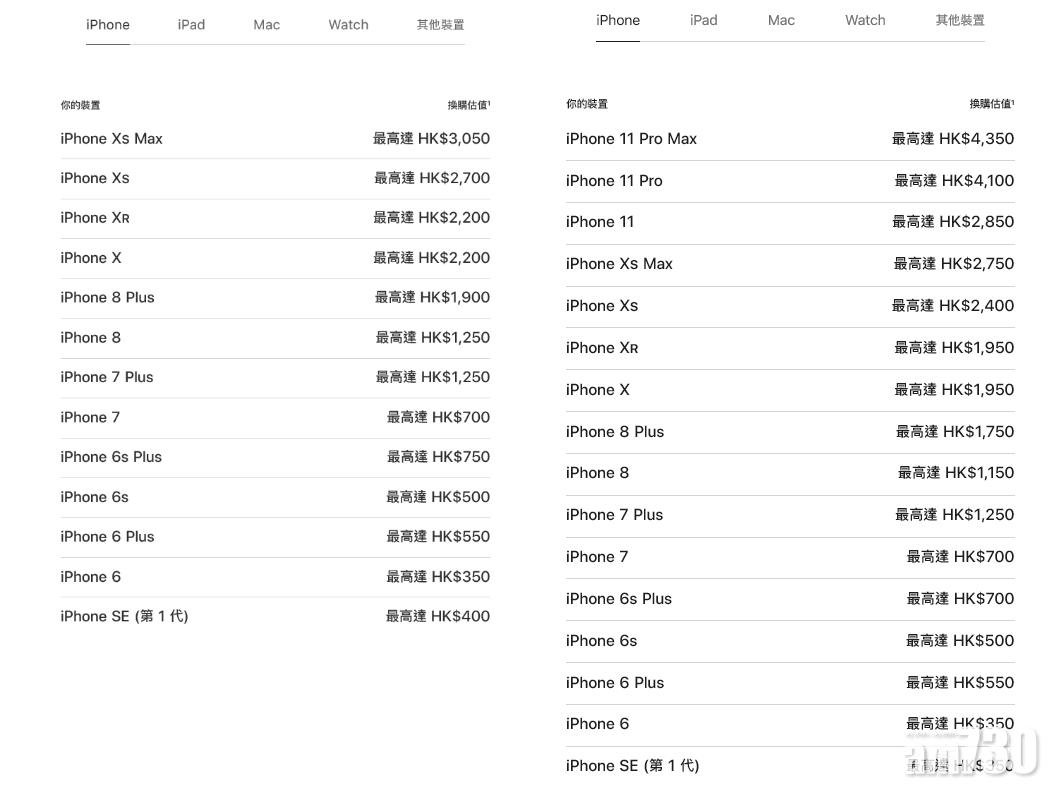This screenshot has width=1062, height=796.
Task: Choose the HK$2,850 iPhone 11 row
Action: [600, 222]
